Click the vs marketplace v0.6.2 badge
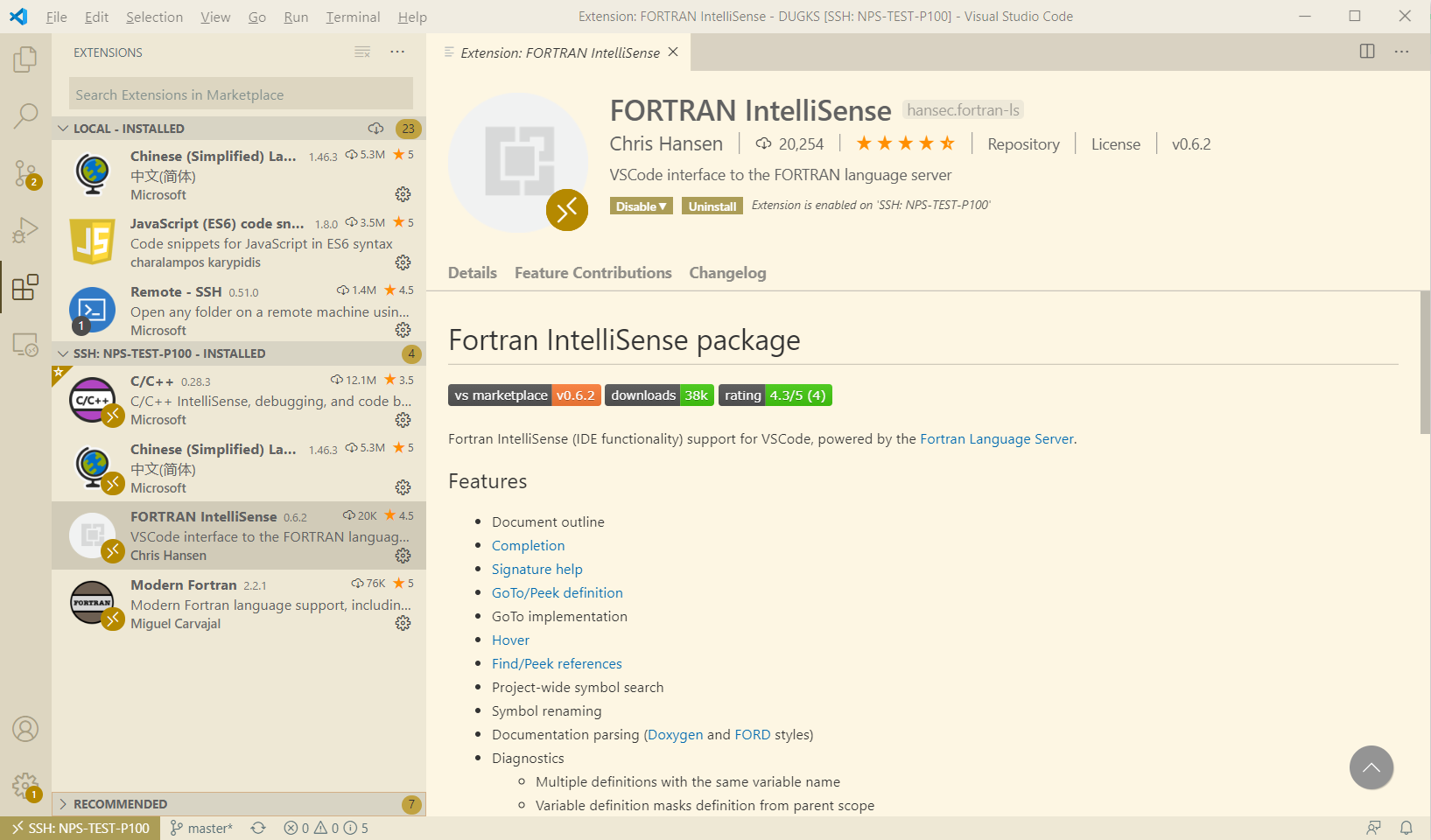1431x840 pixels. 524,395
